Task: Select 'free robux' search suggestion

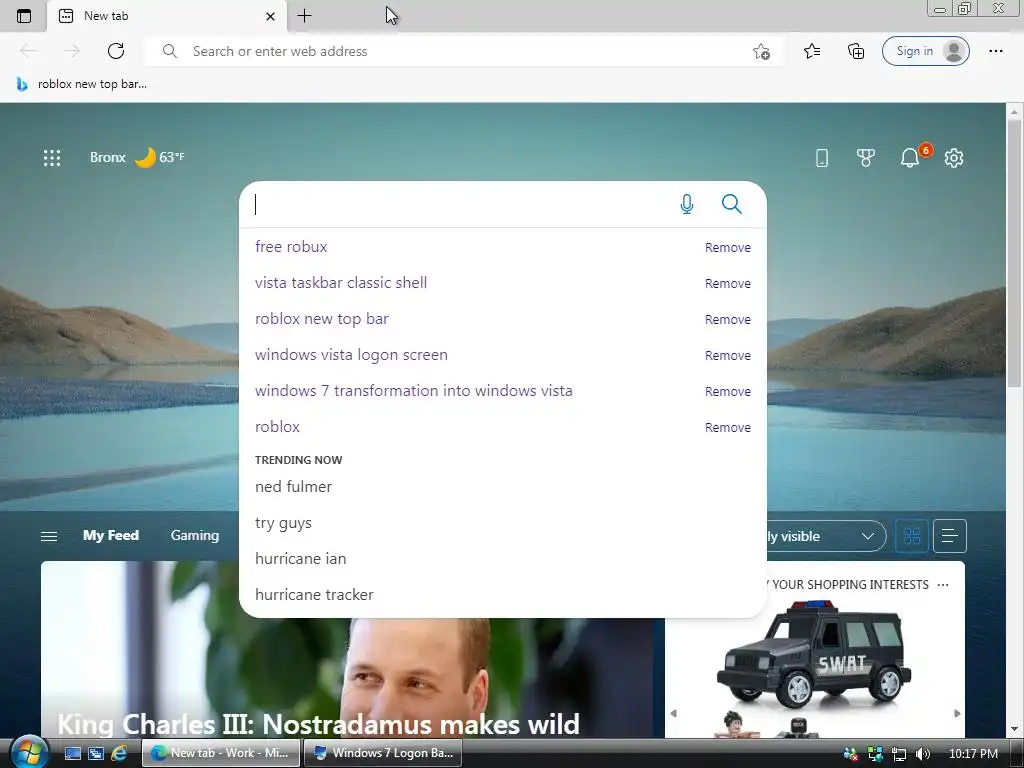Action: pos(291,247)
